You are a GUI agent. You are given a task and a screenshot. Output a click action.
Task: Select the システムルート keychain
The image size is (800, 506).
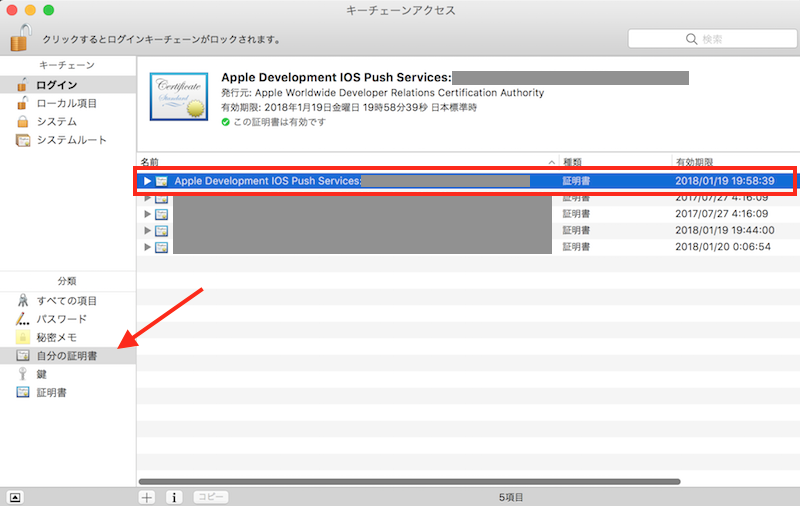click(x=68, y=140)
